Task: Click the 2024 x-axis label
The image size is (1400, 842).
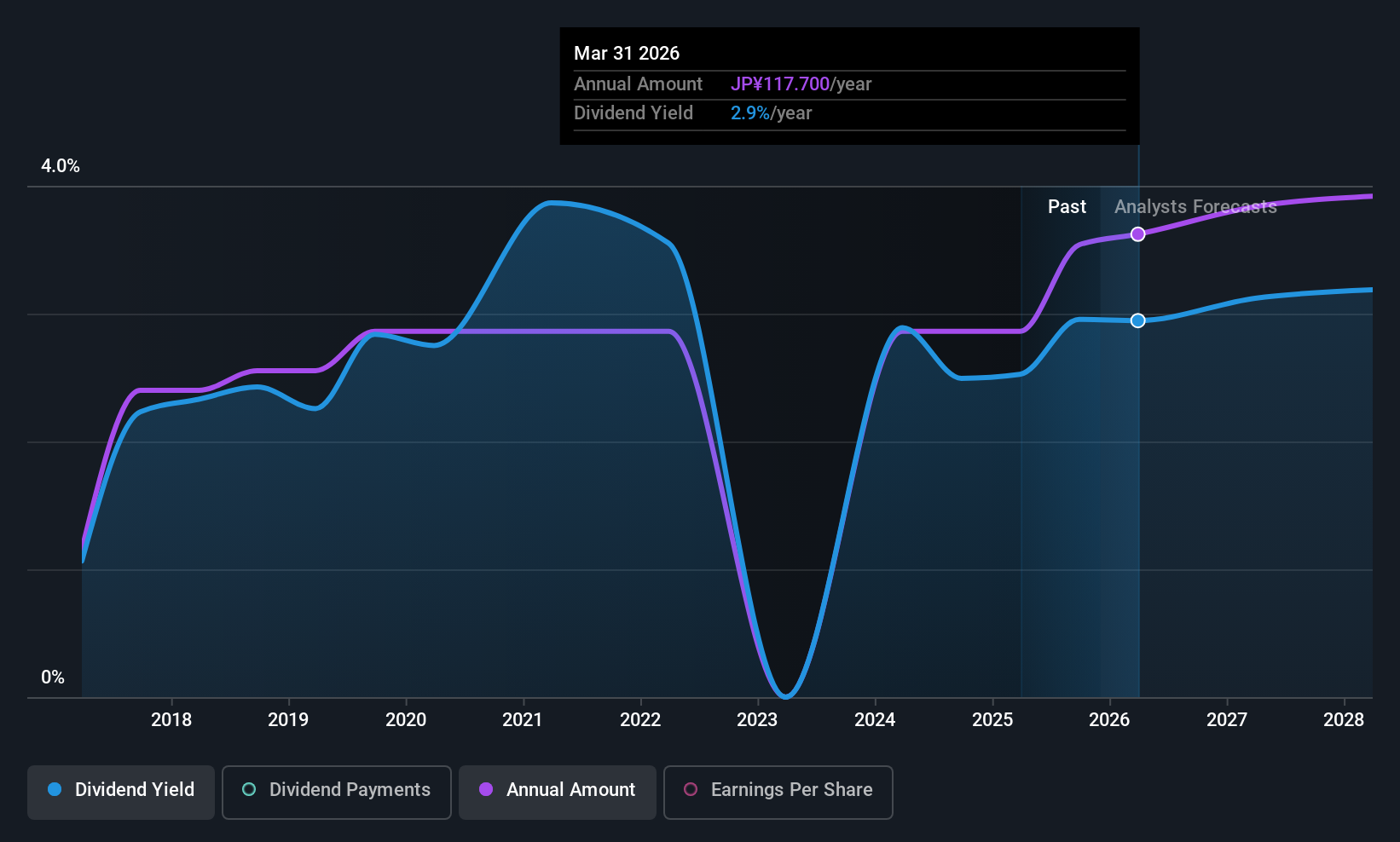Action: [875, 720]
